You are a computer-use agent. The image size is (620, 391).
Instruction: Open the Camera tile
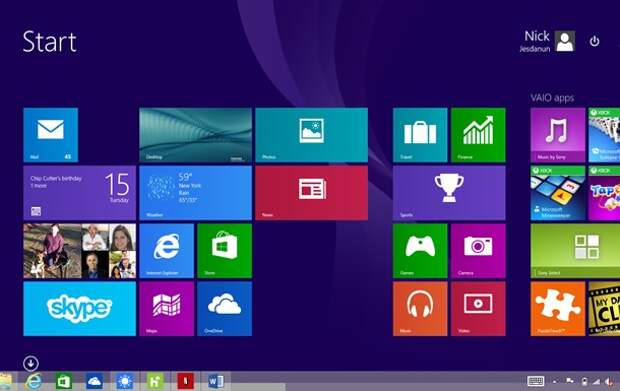pos(478,251)
